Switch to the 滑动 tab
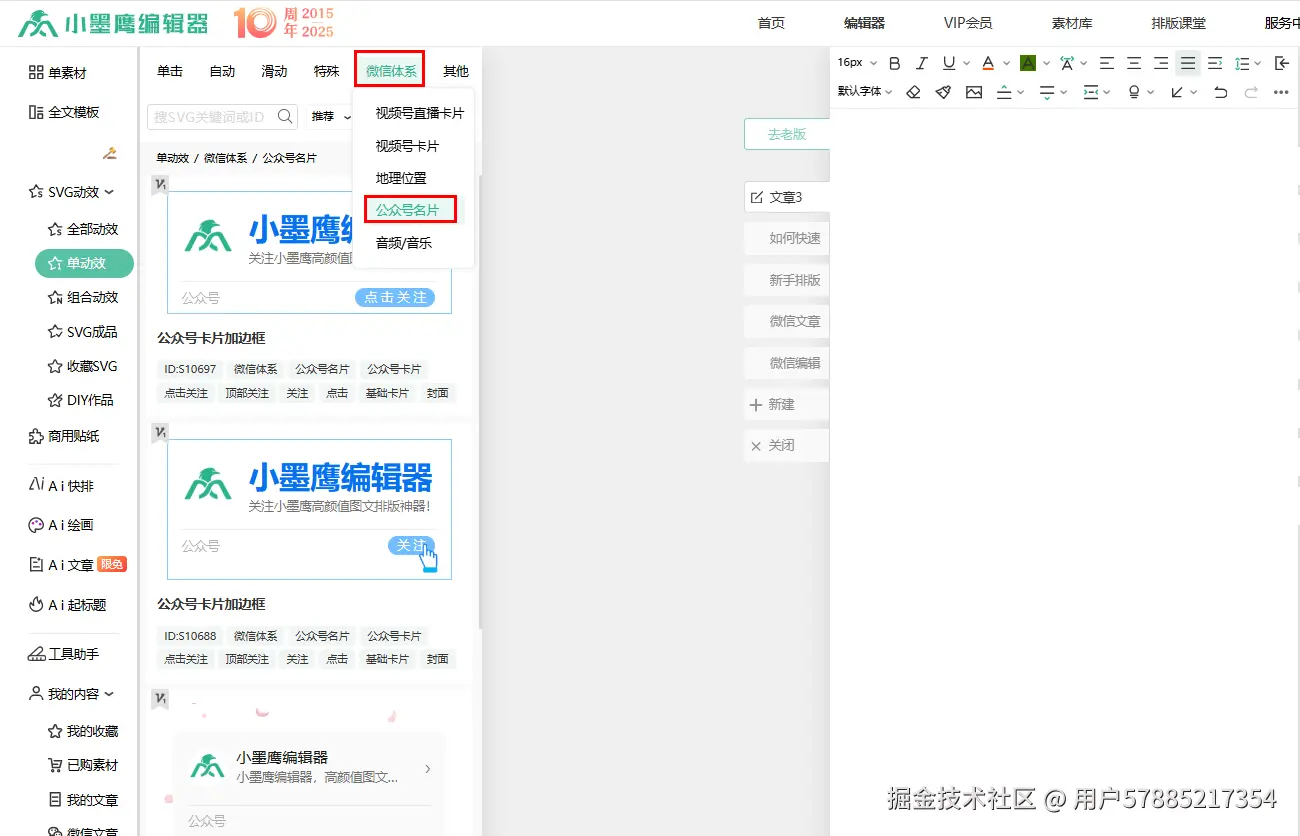This screenshot has width=1300, height=836. (x=274, y=71)
